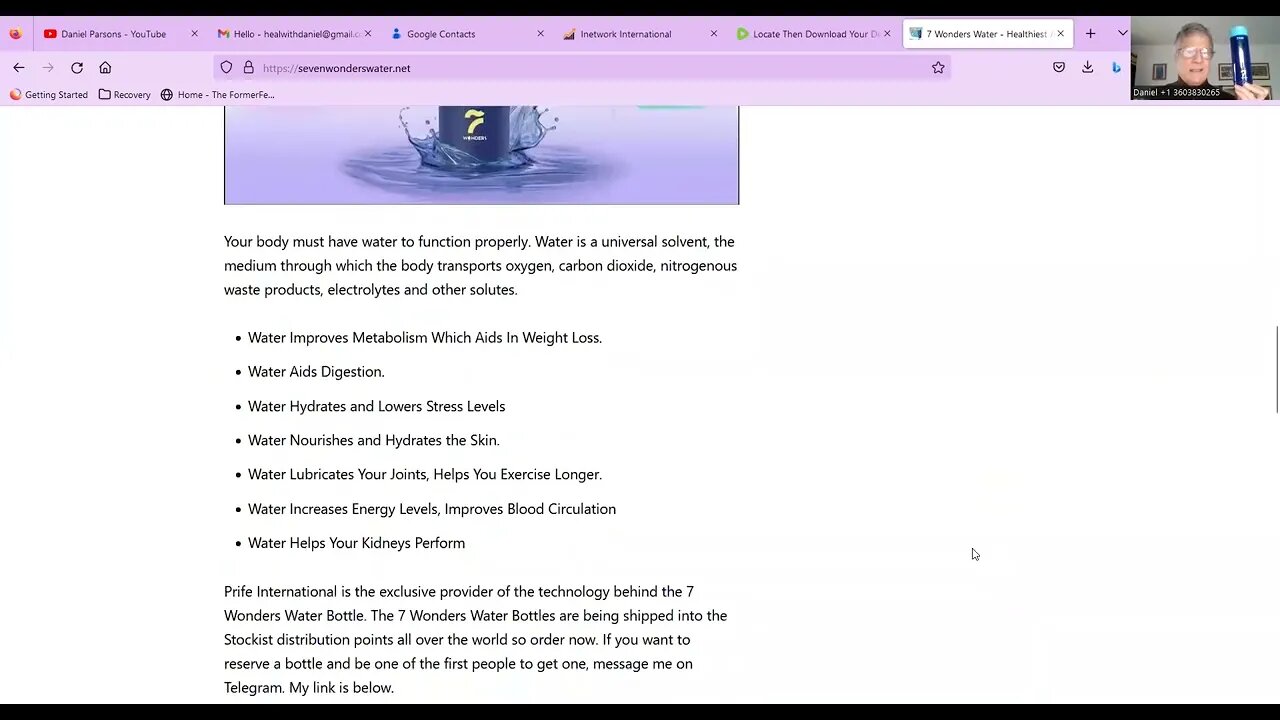Image resolution: width=1280 pixels, height=720 pixels.
Task: Close the Gmail Hello tab
Action: (368, 34)
